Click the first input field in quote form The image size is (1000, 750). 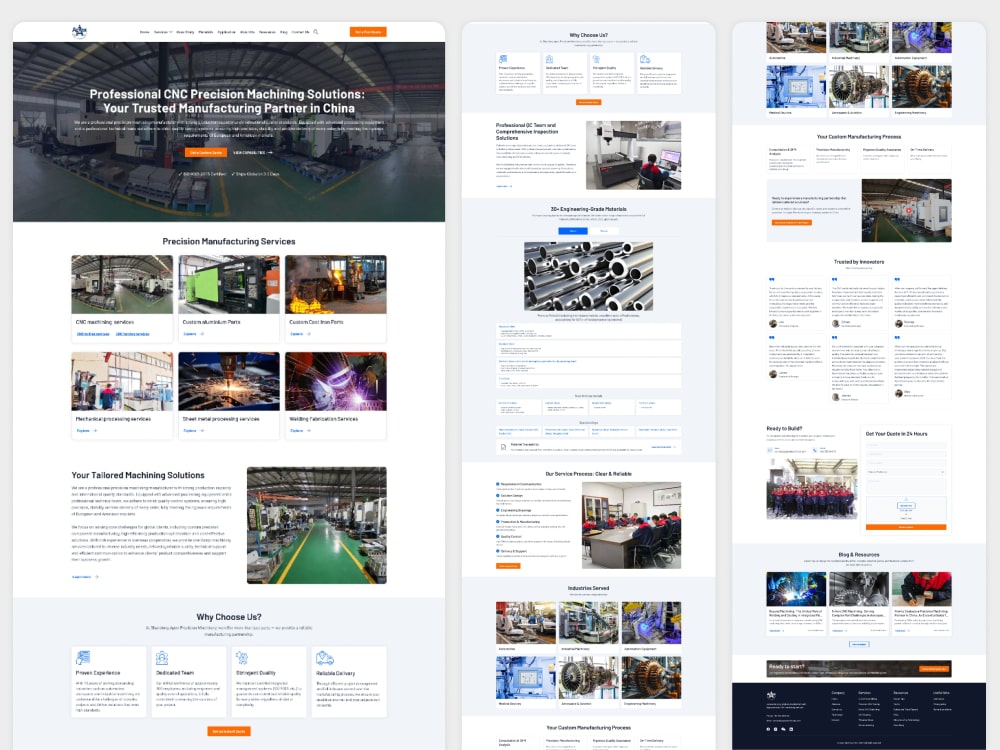[906, 445]
